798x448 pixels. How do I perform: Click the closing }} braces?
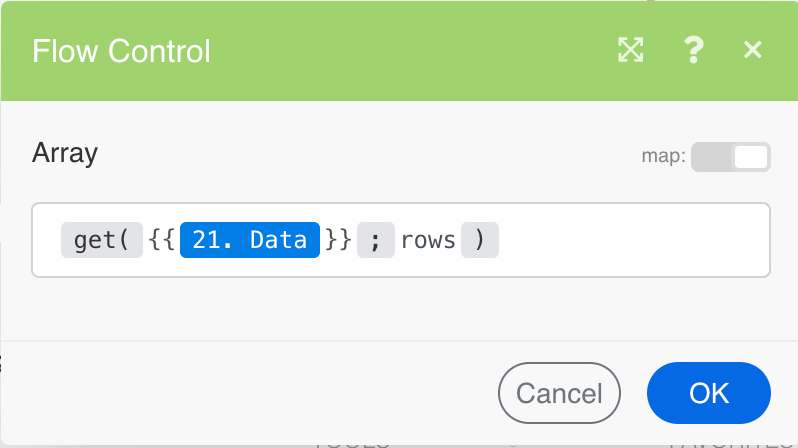337,241
